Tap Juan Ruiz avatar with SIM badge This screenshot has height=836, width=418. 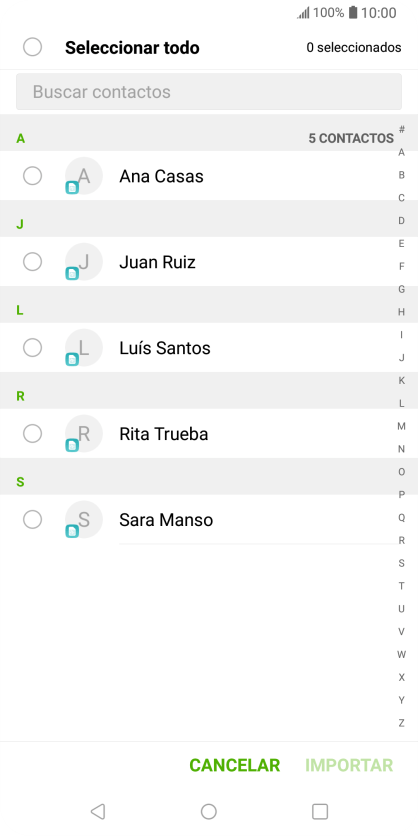[x=84, y=262]
